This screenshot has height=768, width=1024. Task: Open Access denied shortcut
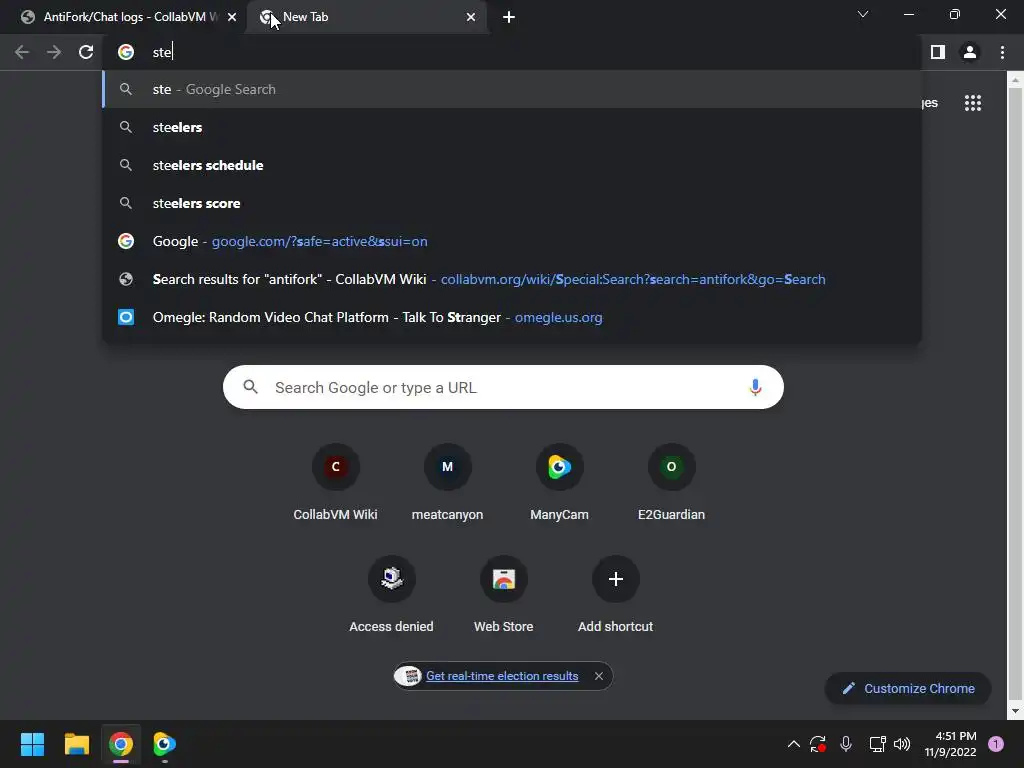[391, 595]
